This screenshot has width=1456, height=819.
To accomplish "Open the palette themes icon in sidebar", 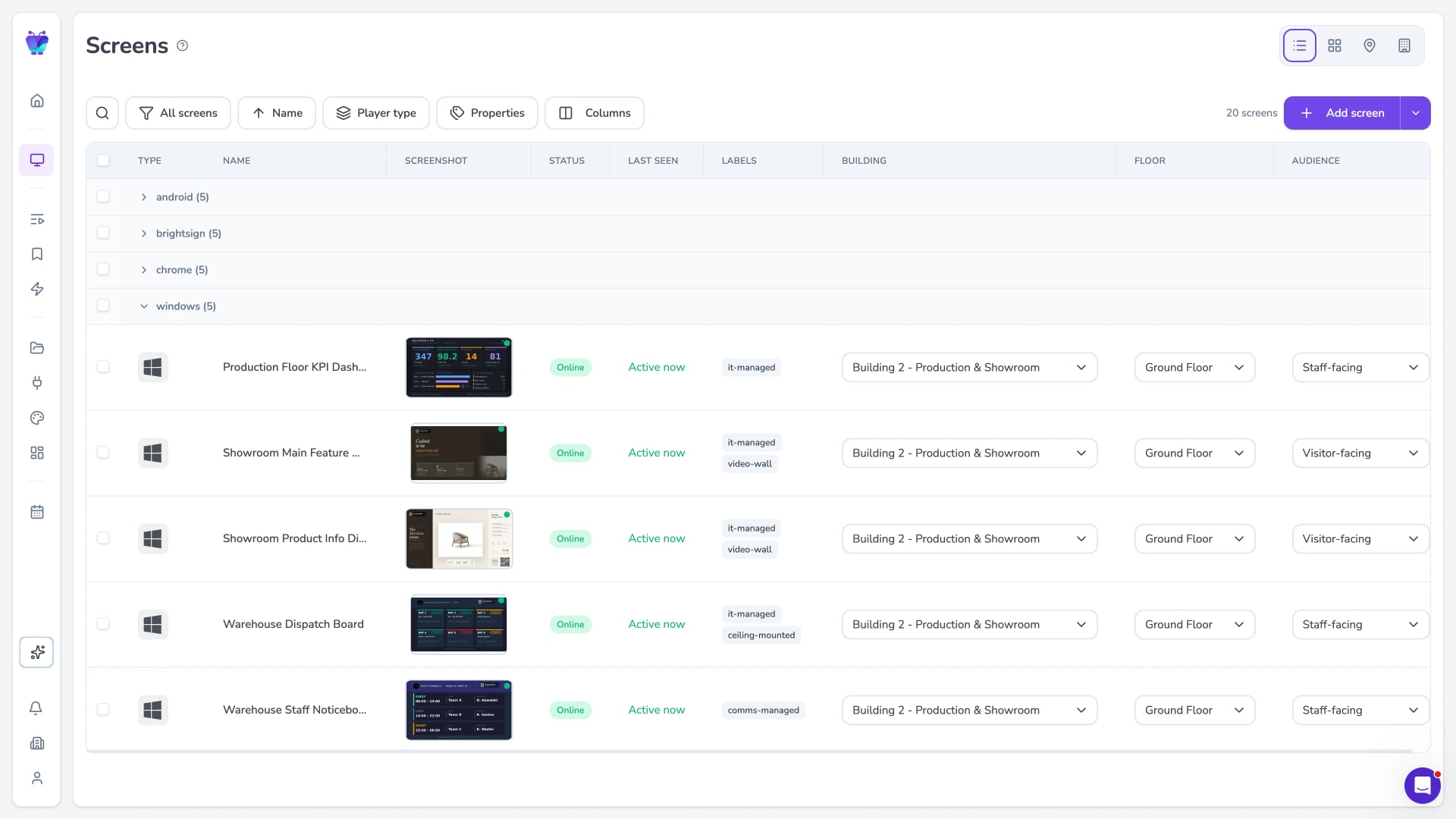I will point(36,418).
